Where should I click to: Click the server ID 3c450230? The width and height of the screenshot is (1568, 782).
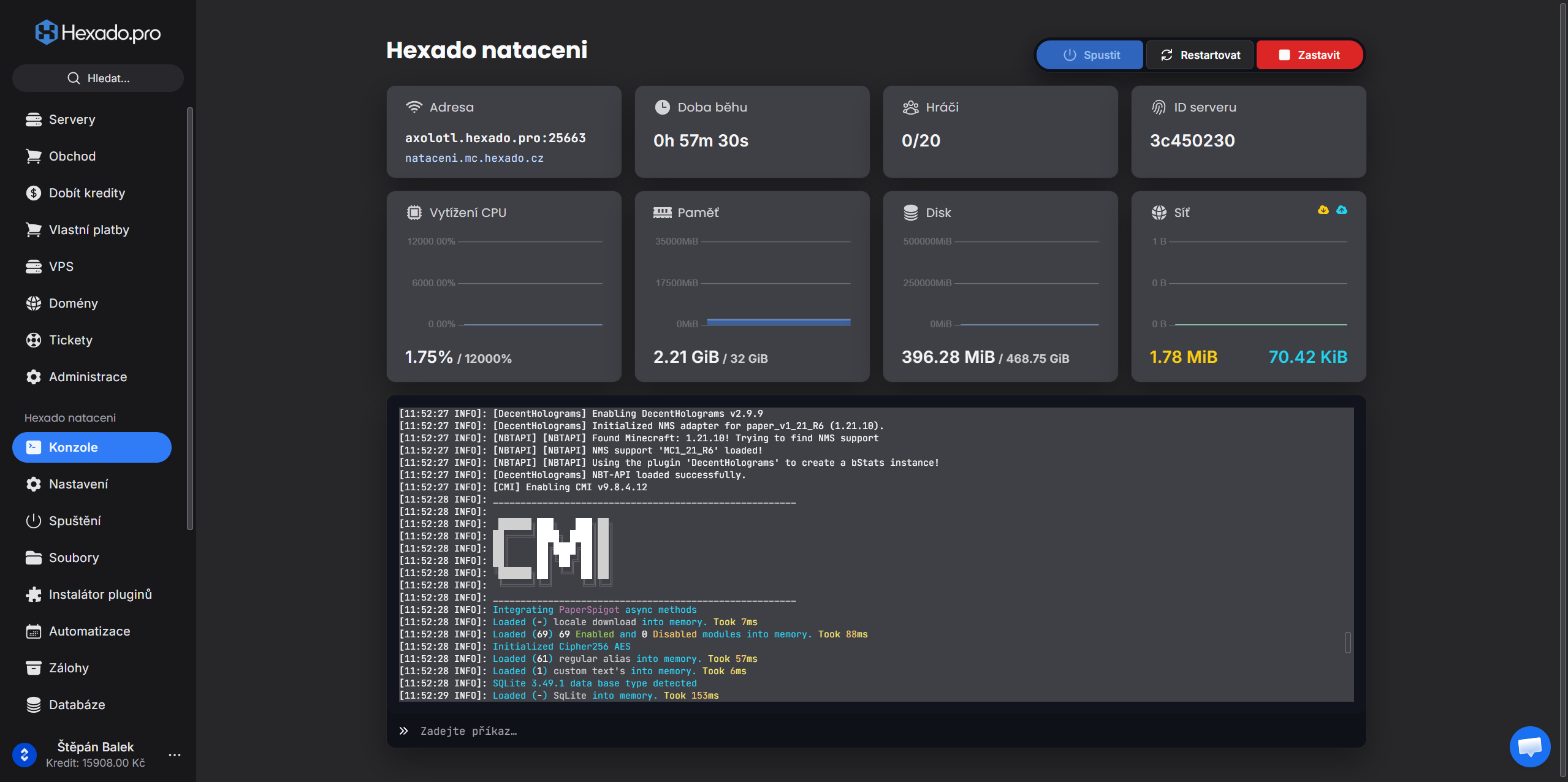1192,141
